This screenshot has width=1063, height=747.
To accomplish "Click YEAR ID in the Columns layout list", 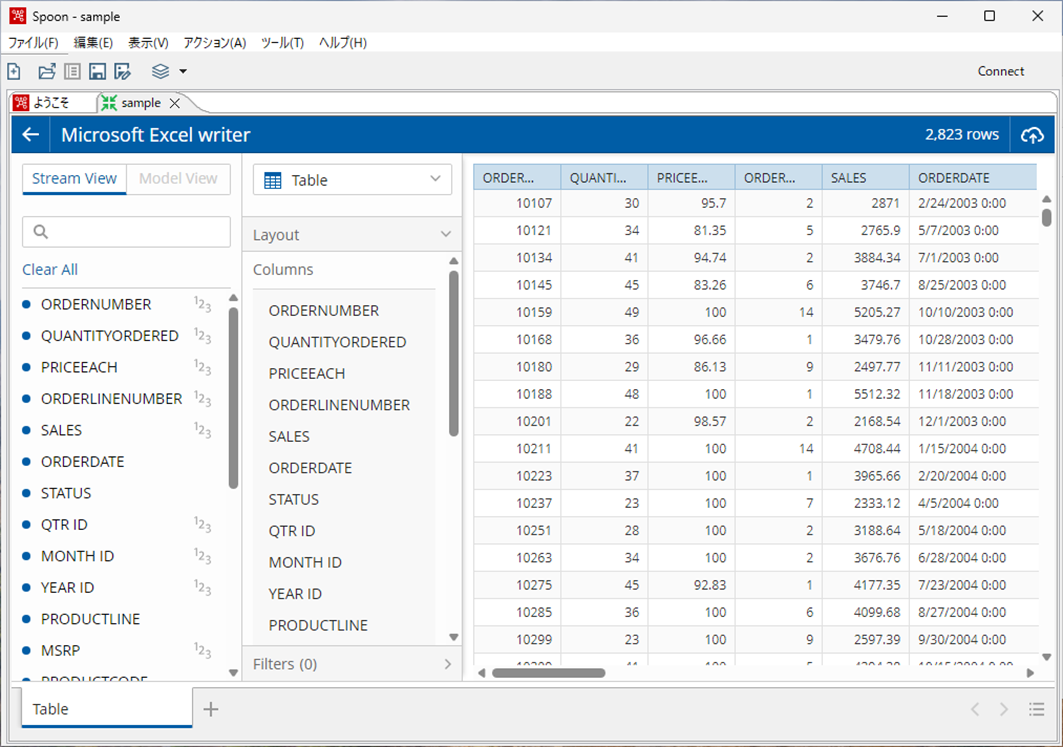I will 295,594.
